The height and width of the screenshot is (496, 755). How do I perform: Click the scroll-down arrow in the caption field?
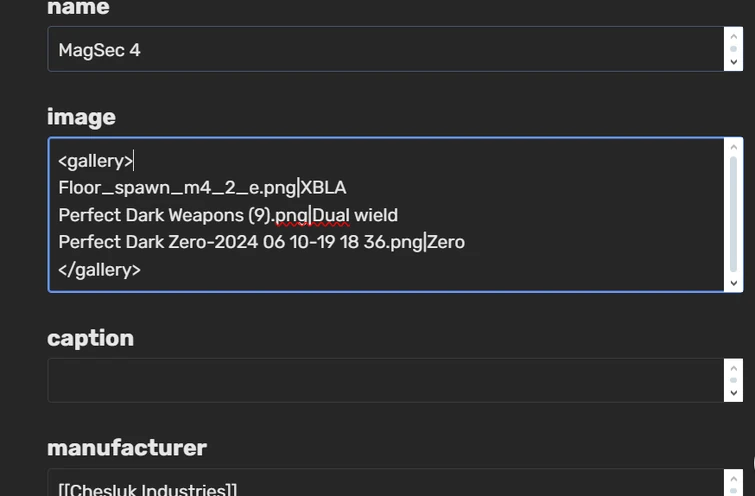click(x=735, y=393)
